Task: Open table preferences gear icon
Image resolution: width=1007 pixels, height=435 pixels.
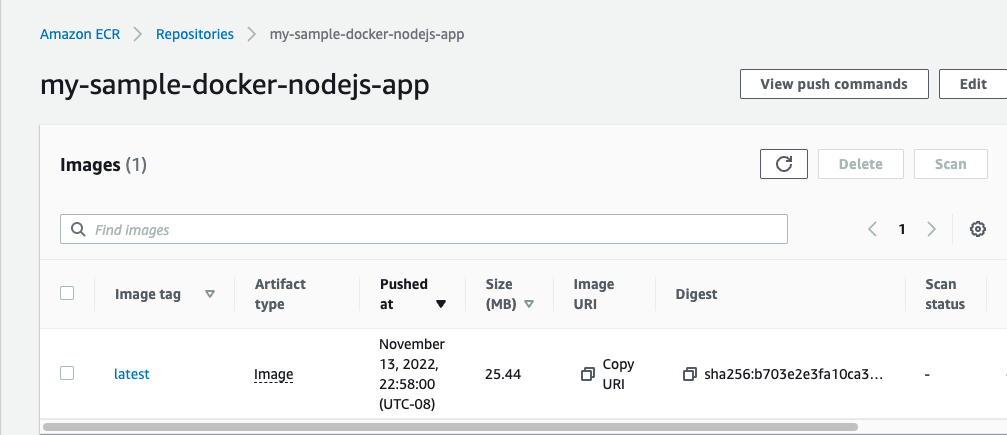Action: pyautogui.click(x=978, y=229)
